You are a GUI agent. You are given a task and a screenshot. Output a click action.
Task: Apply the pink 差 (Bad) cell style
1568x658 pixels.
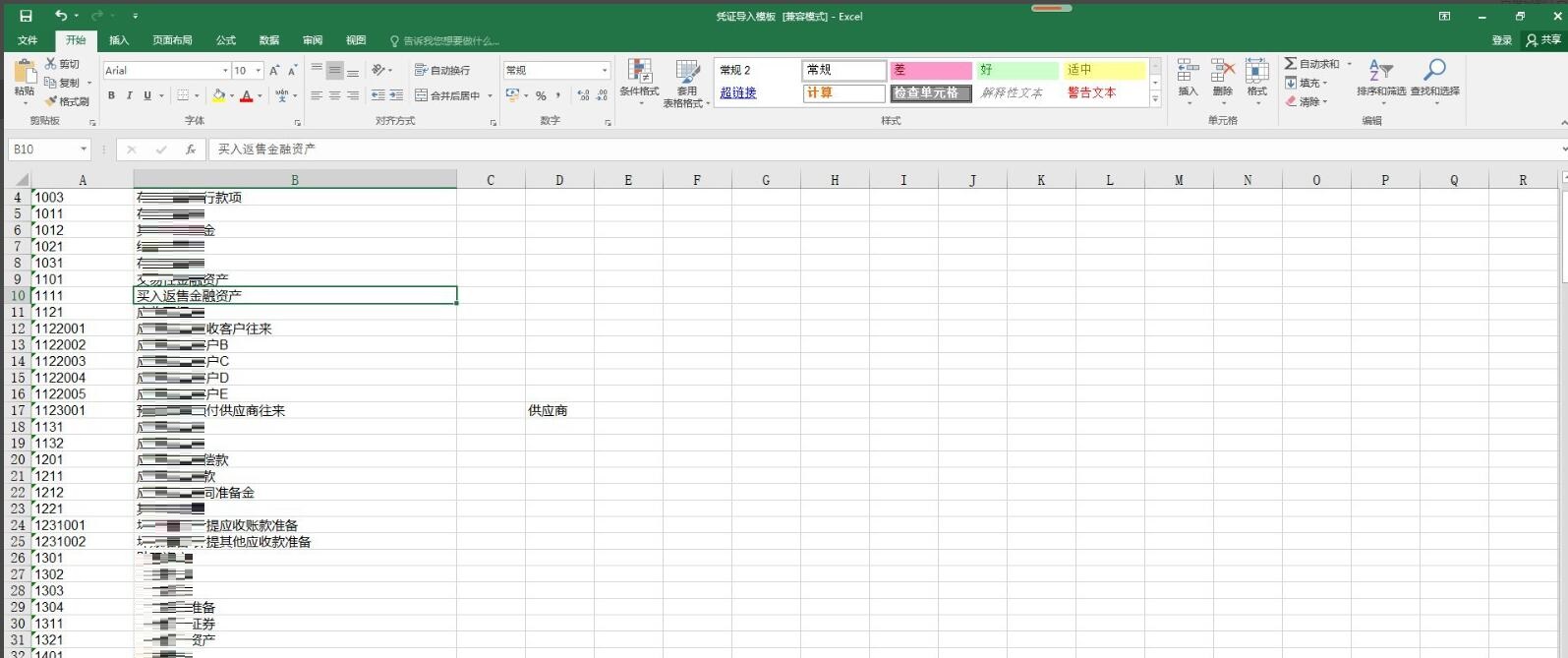click(x=930, y=70)
